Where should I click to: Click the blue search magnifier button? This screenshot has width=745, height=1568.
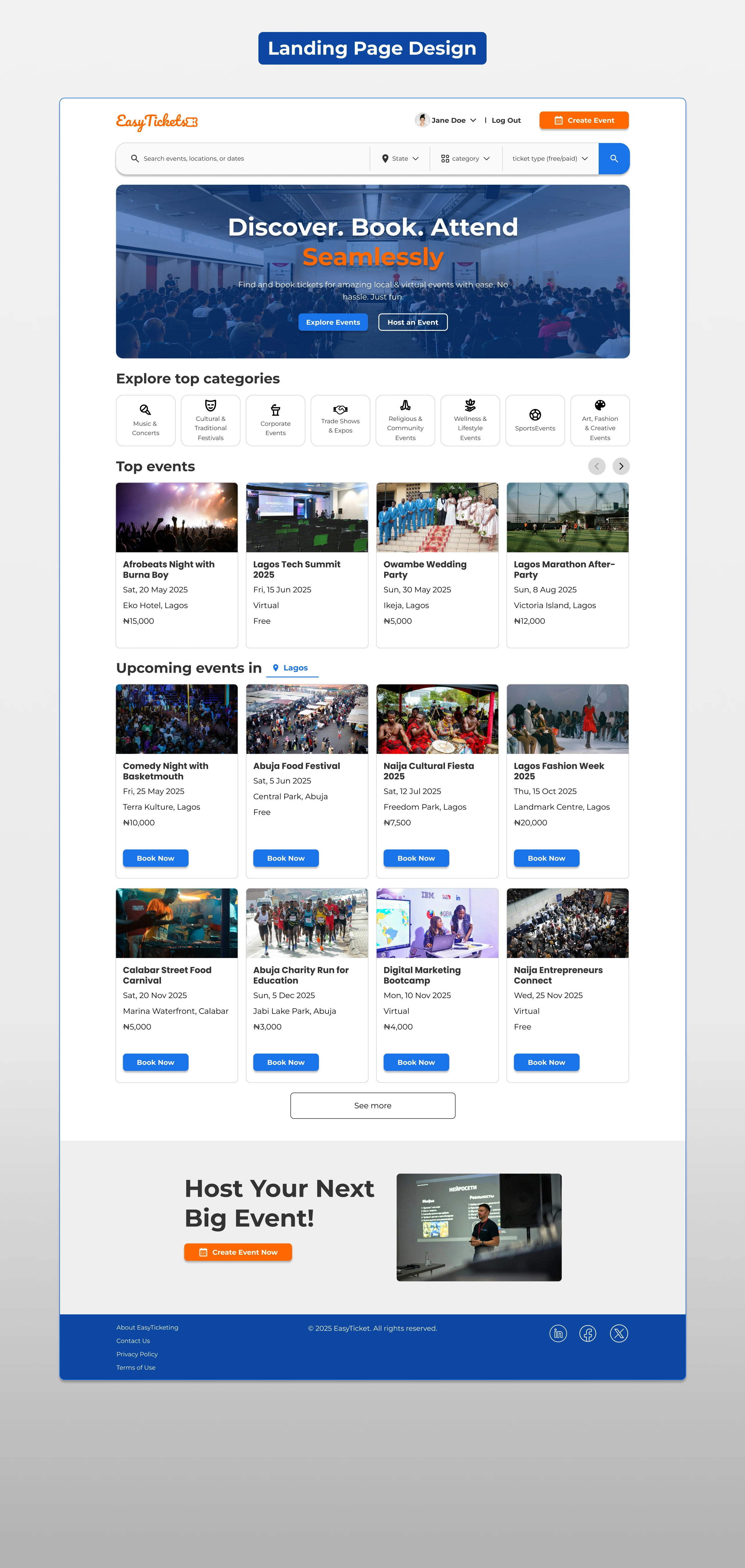tap(613, 159)
